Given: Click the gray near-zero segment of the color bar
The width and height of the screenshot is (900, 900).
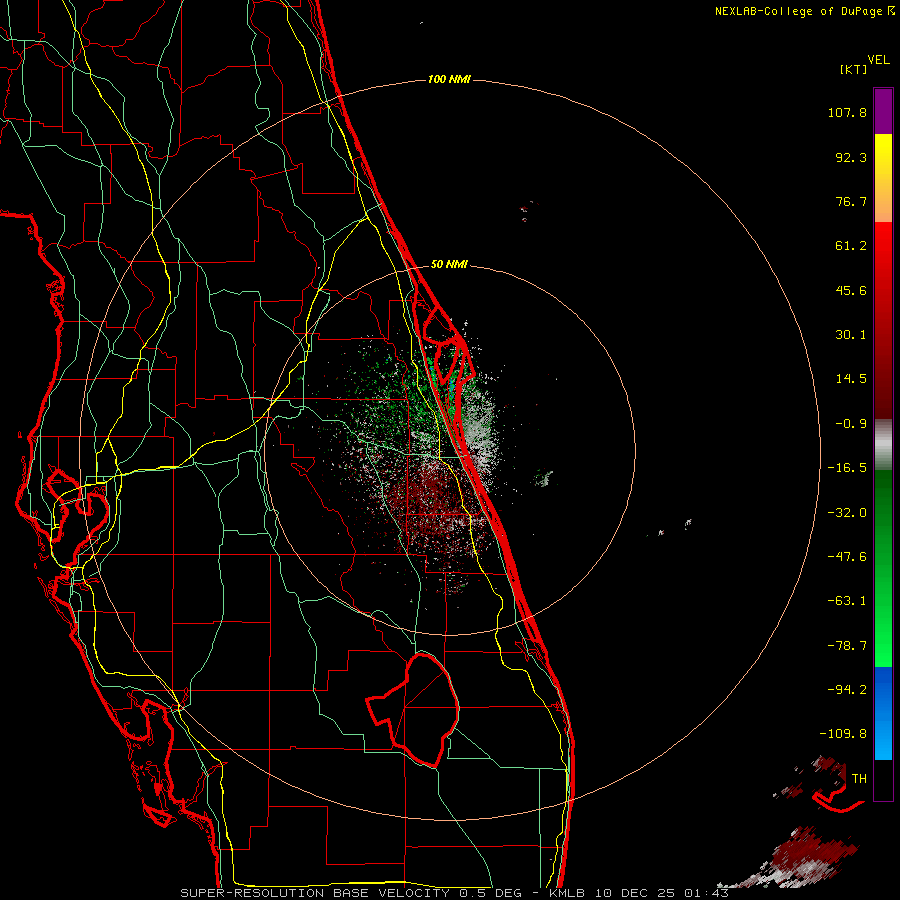Looking at the screenshot, I should pos(883,445).
